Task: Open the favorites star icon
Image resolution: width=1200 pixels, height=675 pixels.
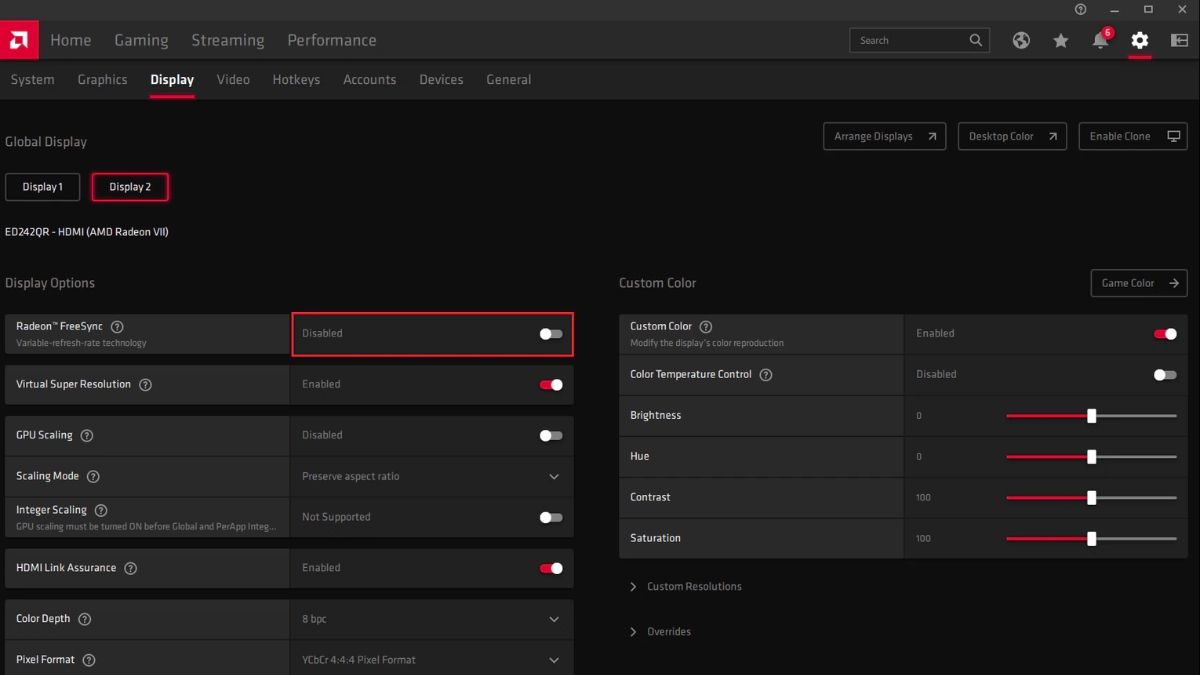Action: click(x=1061, y=40)
